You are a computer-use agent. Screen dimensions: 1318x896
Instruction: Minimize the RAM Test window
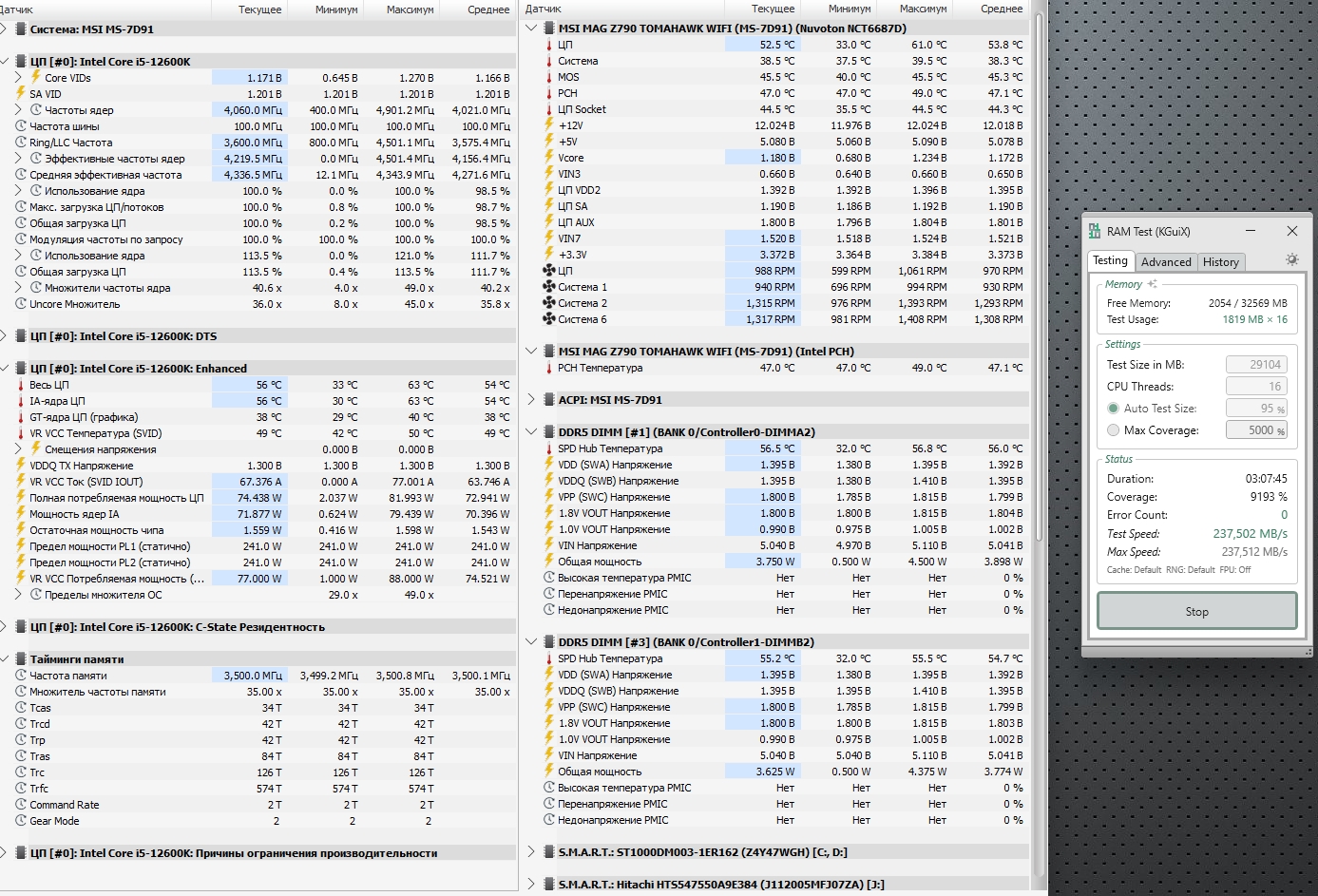click(x=1249, y=231)
